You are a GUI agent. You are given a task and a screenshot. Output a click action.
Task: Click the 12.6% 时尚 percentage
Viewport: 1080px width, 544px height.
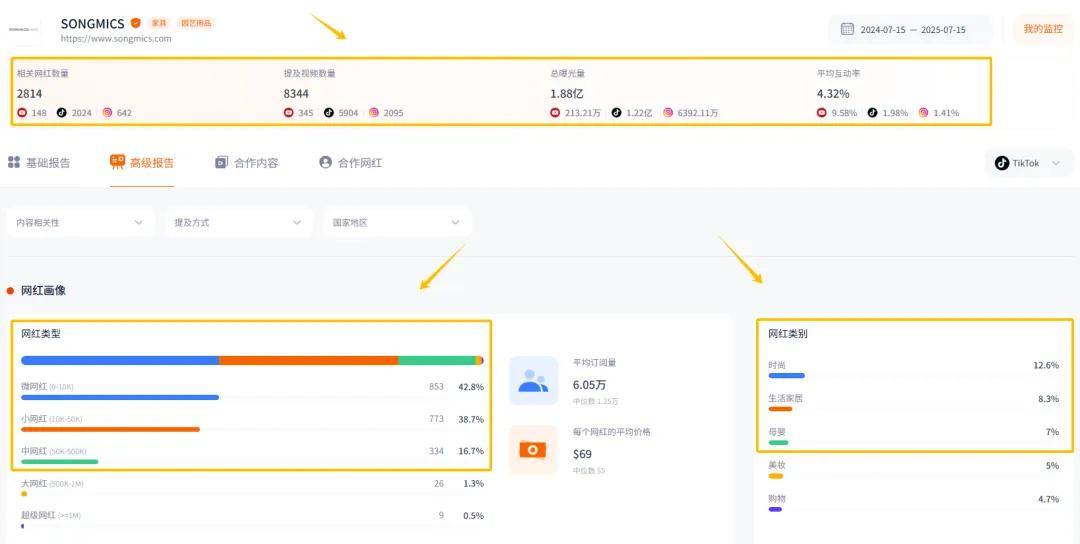[x=1046, y=365]
